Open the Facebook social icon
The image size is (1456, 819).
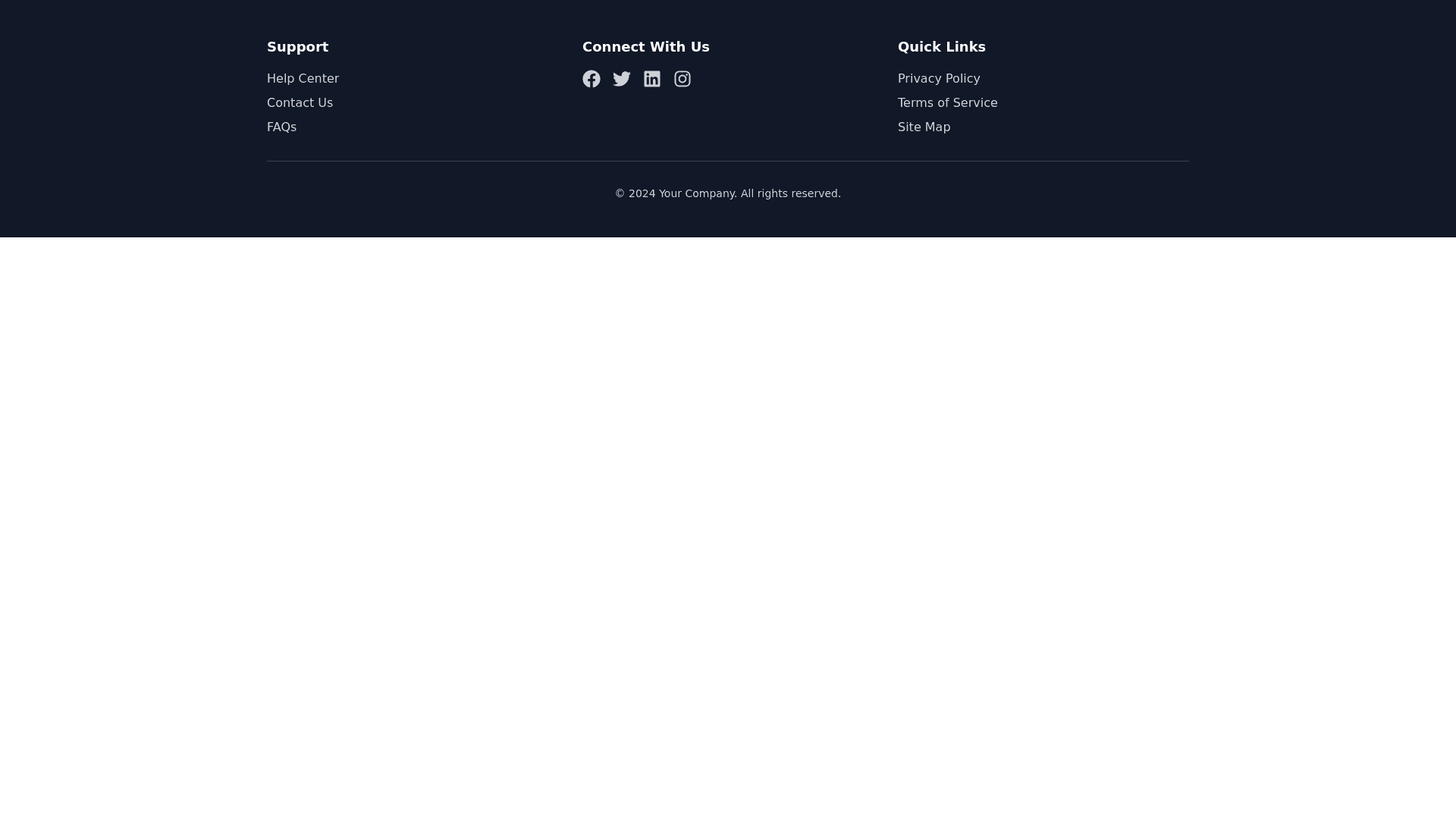(x=591, y=79)
